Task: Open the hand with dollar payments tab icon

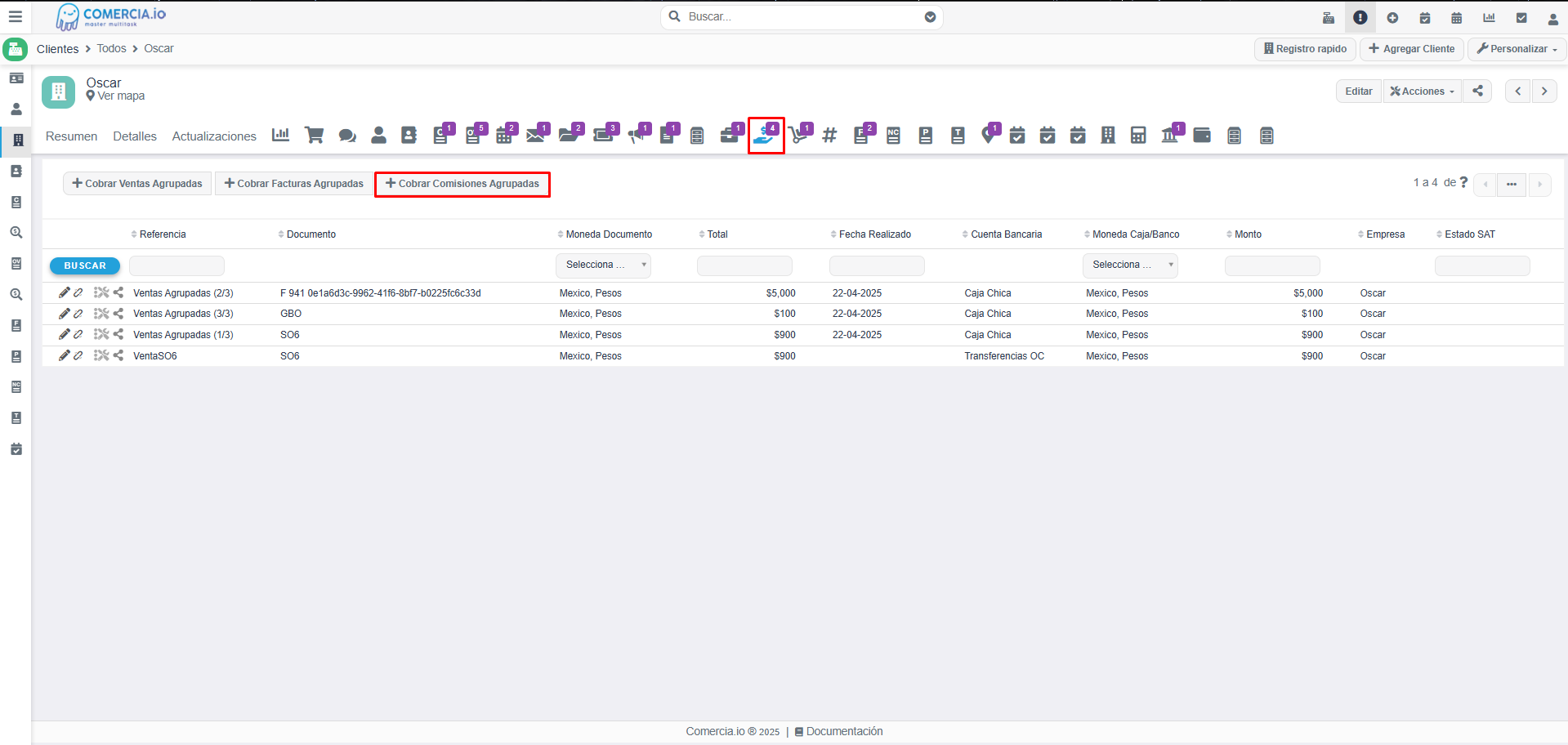Action: pyautogui.click(x=766, y=135)
